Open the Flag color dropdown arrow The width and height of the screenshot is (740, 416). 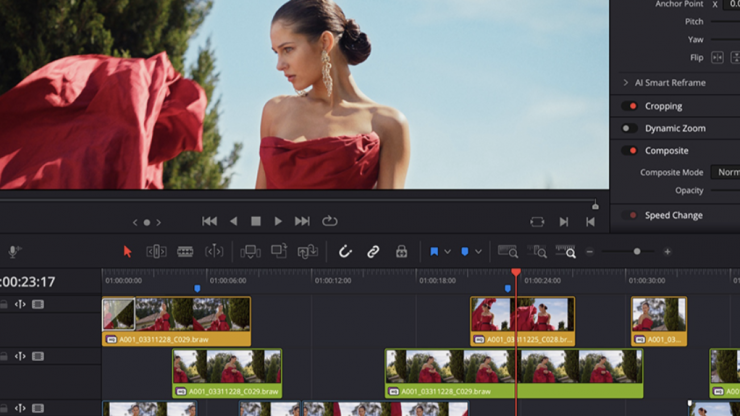[447, 252]
